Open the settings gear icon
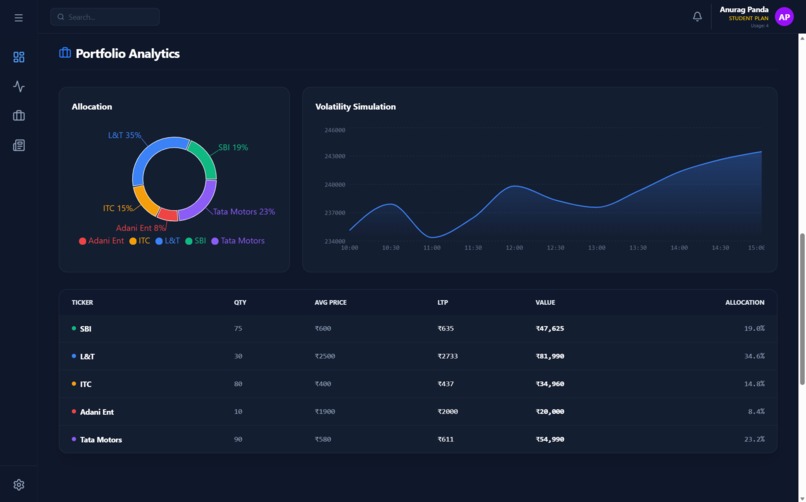The image size is (806, 502). coord(19,485)
